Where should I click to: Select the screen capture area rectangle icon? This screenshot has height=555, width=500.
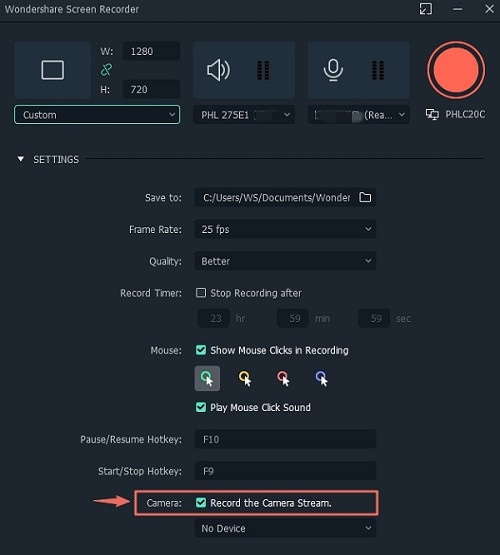[53, 70]
